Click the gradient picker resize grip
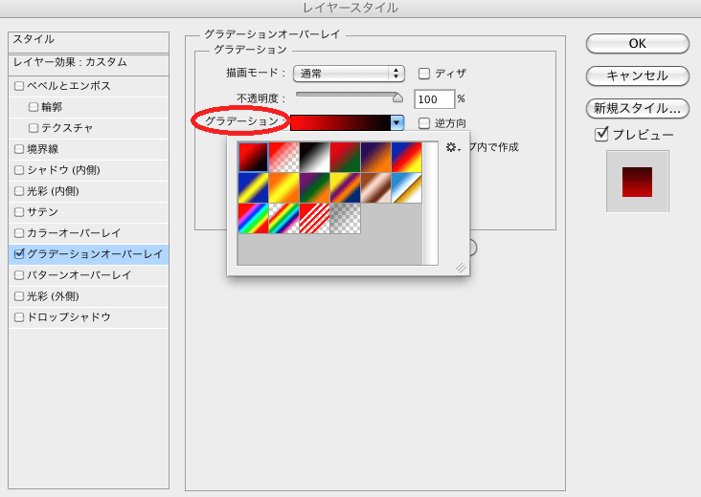Screen dimensions: 701x497 pyautogui.click(x=461, y=268)
